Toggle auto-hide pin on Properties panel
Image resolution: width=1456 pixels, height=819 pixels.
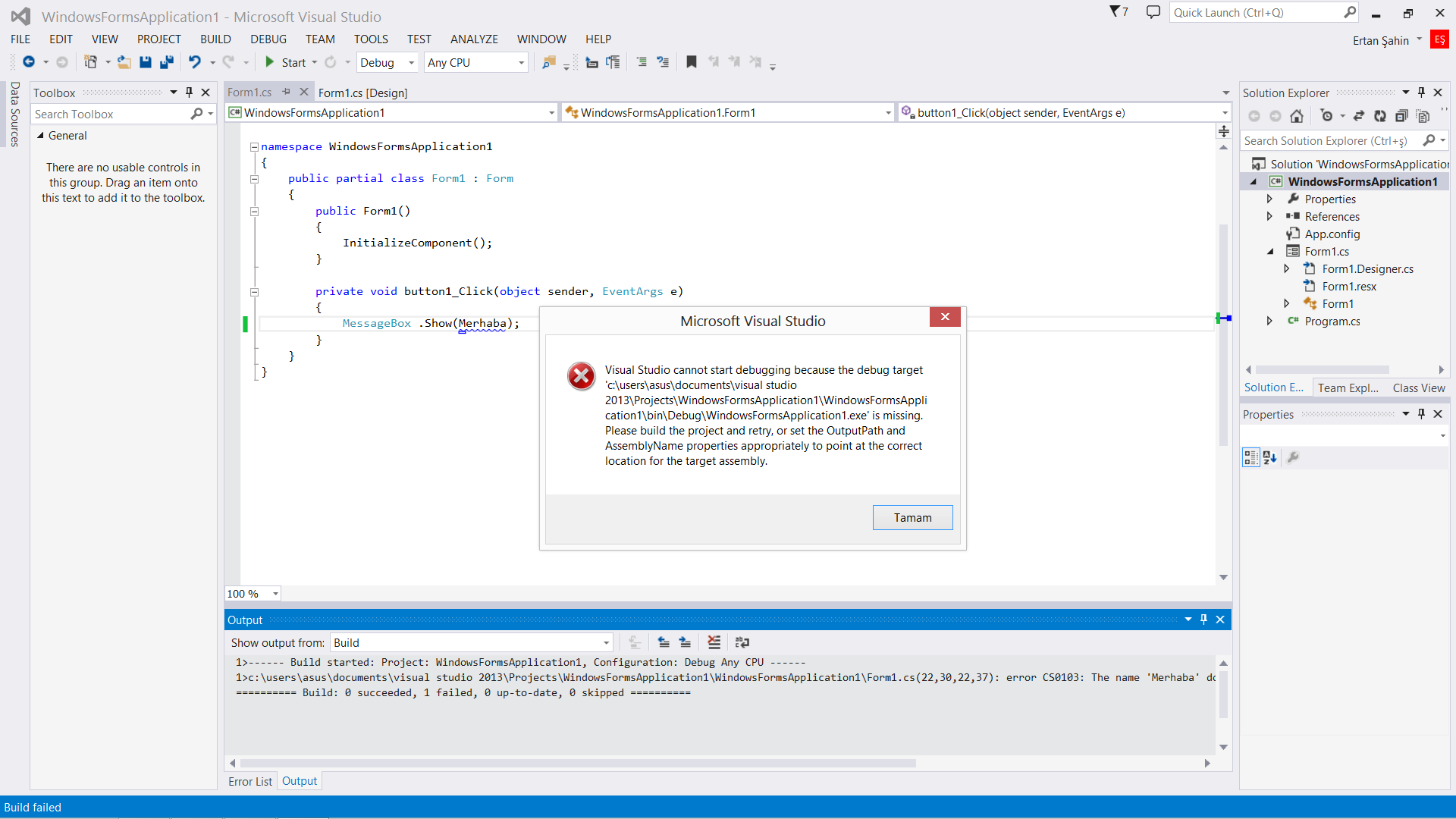coord(1422,414)
